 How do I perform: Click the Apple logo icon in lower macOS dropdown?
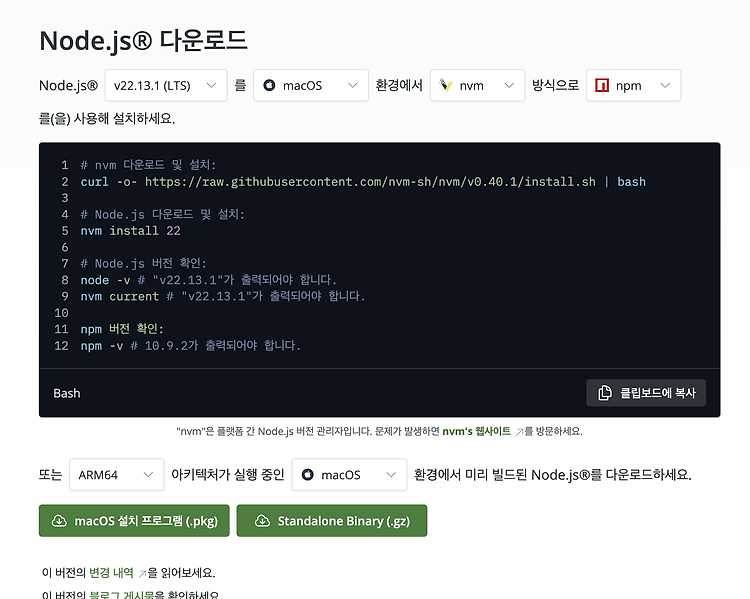(x=308, y=475)
